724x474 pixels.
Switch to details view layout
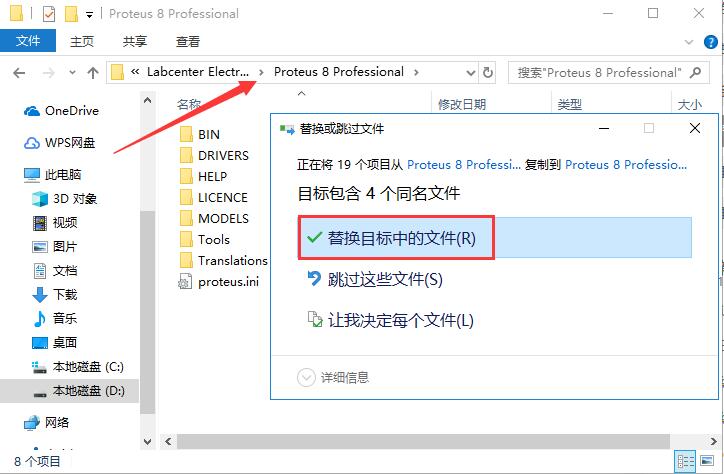click(x=685, y=461)
